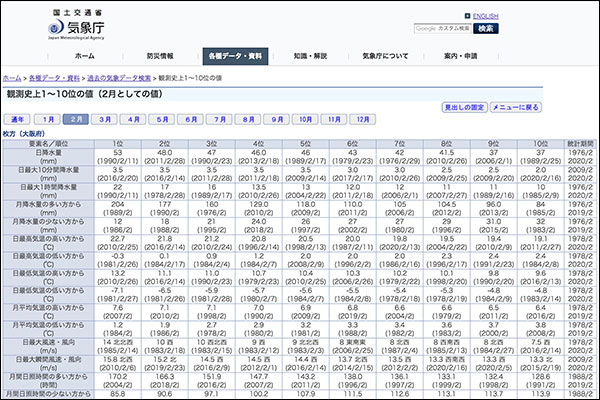
Task: Open the 防災情報 navigation menu
Action: [159, 56]
